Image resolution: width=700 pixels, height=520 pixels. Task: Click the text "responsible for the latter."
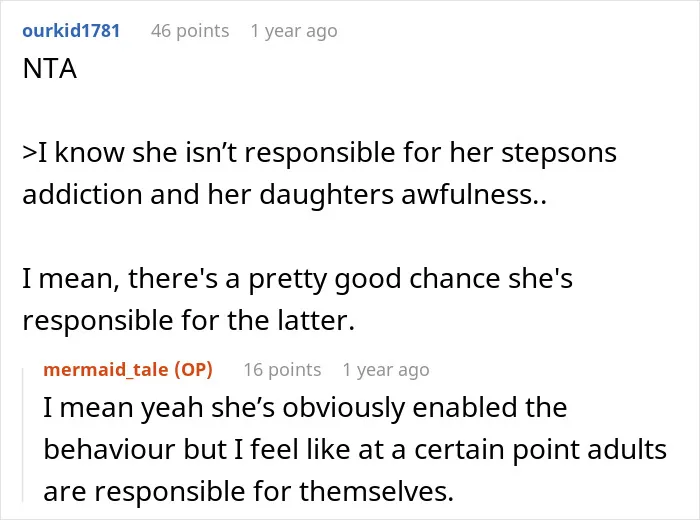pyautogui.click(x=189, y=320)
